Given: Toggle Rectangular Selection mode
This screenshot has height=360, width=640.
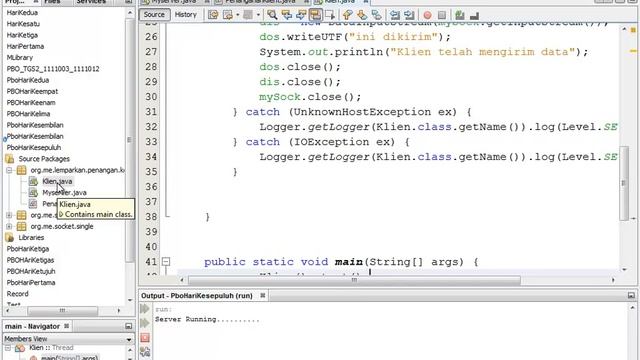Looking at the screenshot, I should pyautogui.click(x=330, y=15).
